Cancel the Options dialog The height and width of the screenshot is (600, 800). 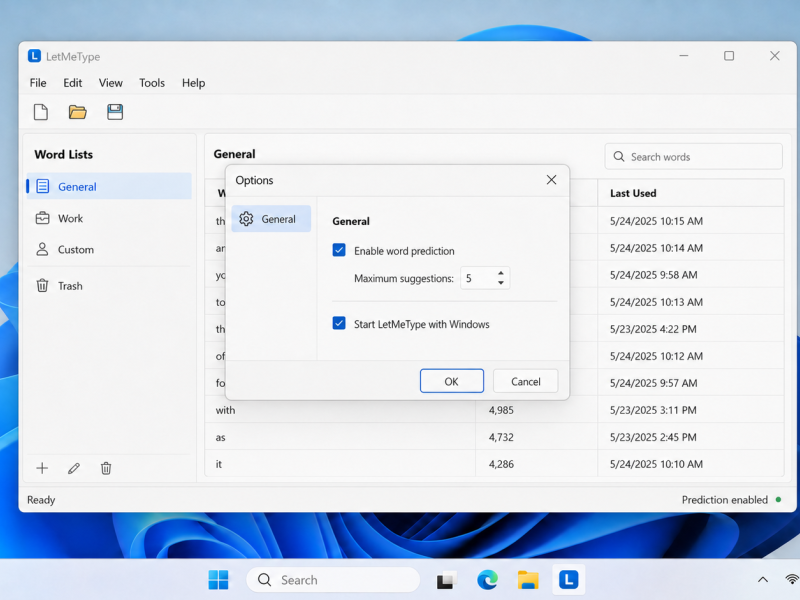pos(526,381)
